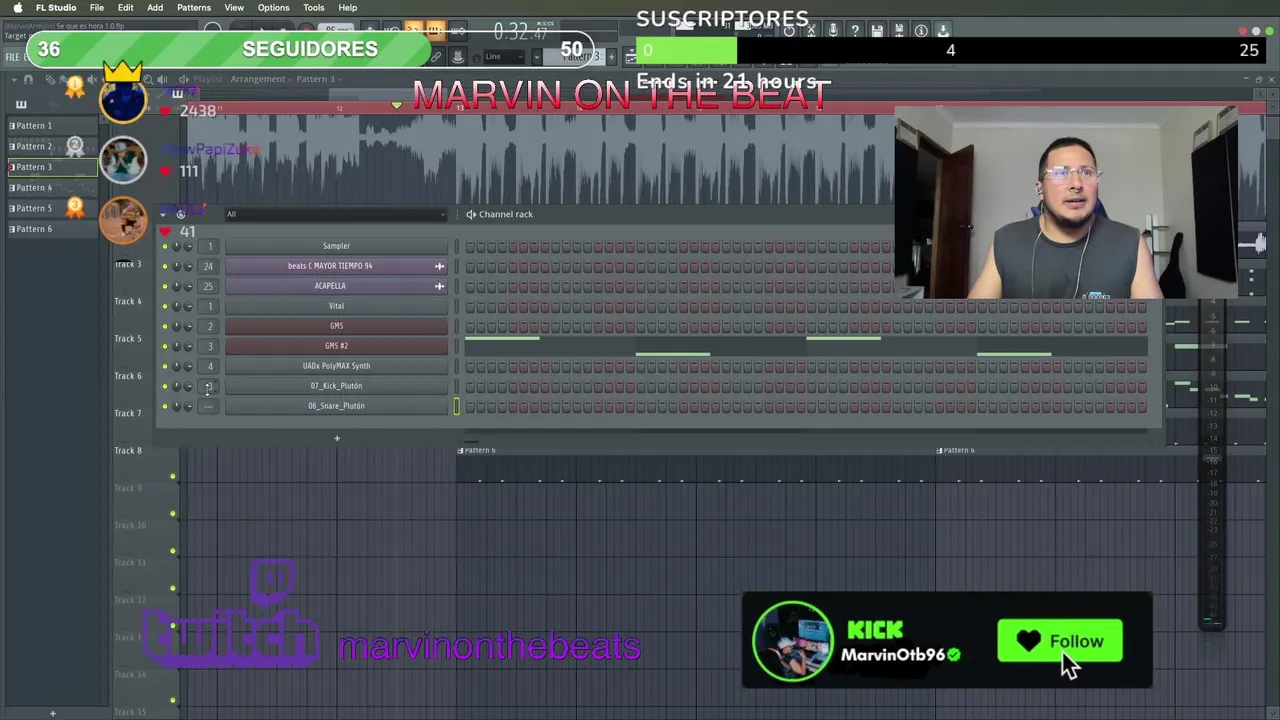Toggle mute LED for Vital channel
Viewport: 1280px width, 720px height.
pyautogui.click(x=165, y=306)
